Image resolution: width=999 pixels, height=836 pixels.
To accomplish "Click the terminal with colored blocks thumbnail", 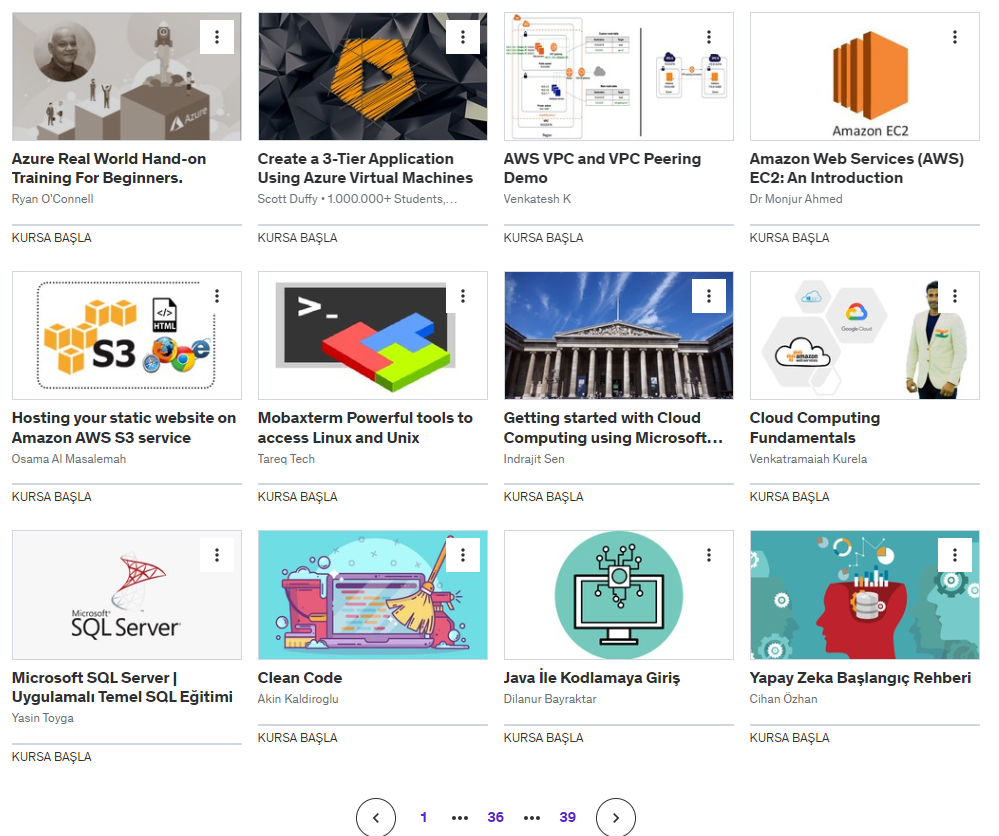I will pos(373,335).
